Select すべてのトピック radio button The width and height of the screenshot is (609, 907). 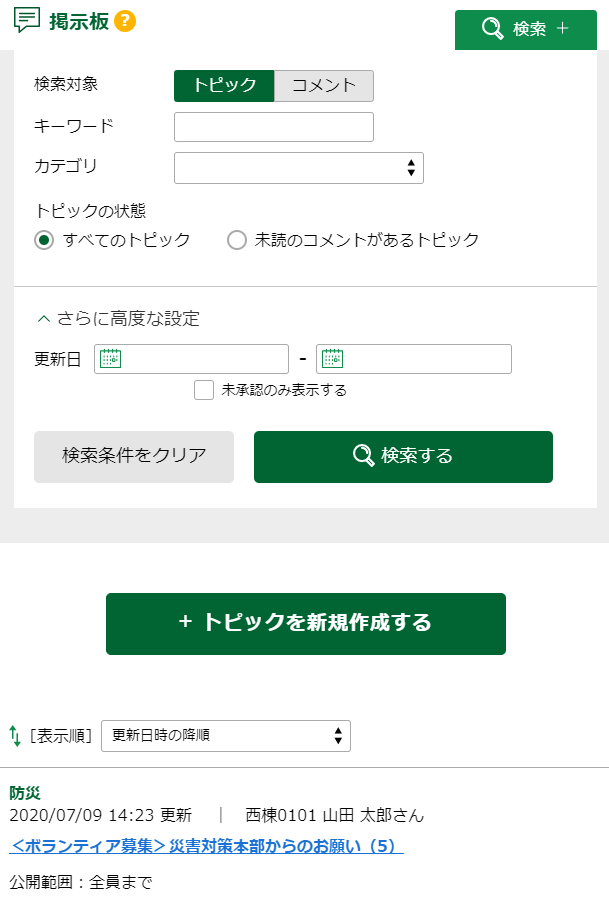point(44,240)
